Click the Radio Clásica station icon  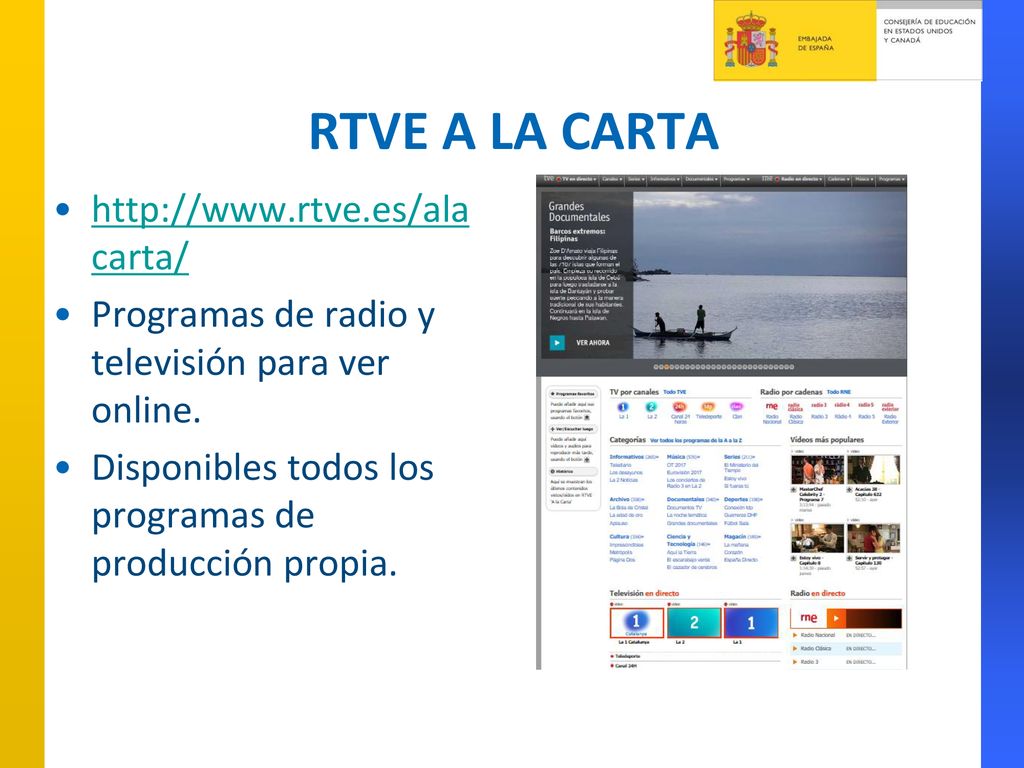[795, 407]
